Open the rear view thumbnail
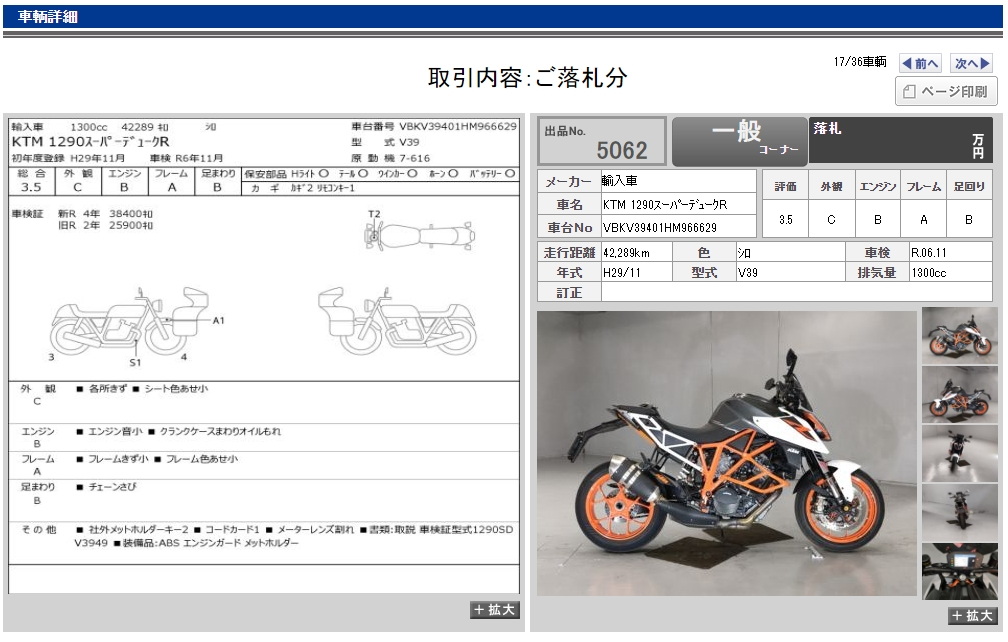The width and height of the screenshot is (1008, 642). click(x=959, y=512)
